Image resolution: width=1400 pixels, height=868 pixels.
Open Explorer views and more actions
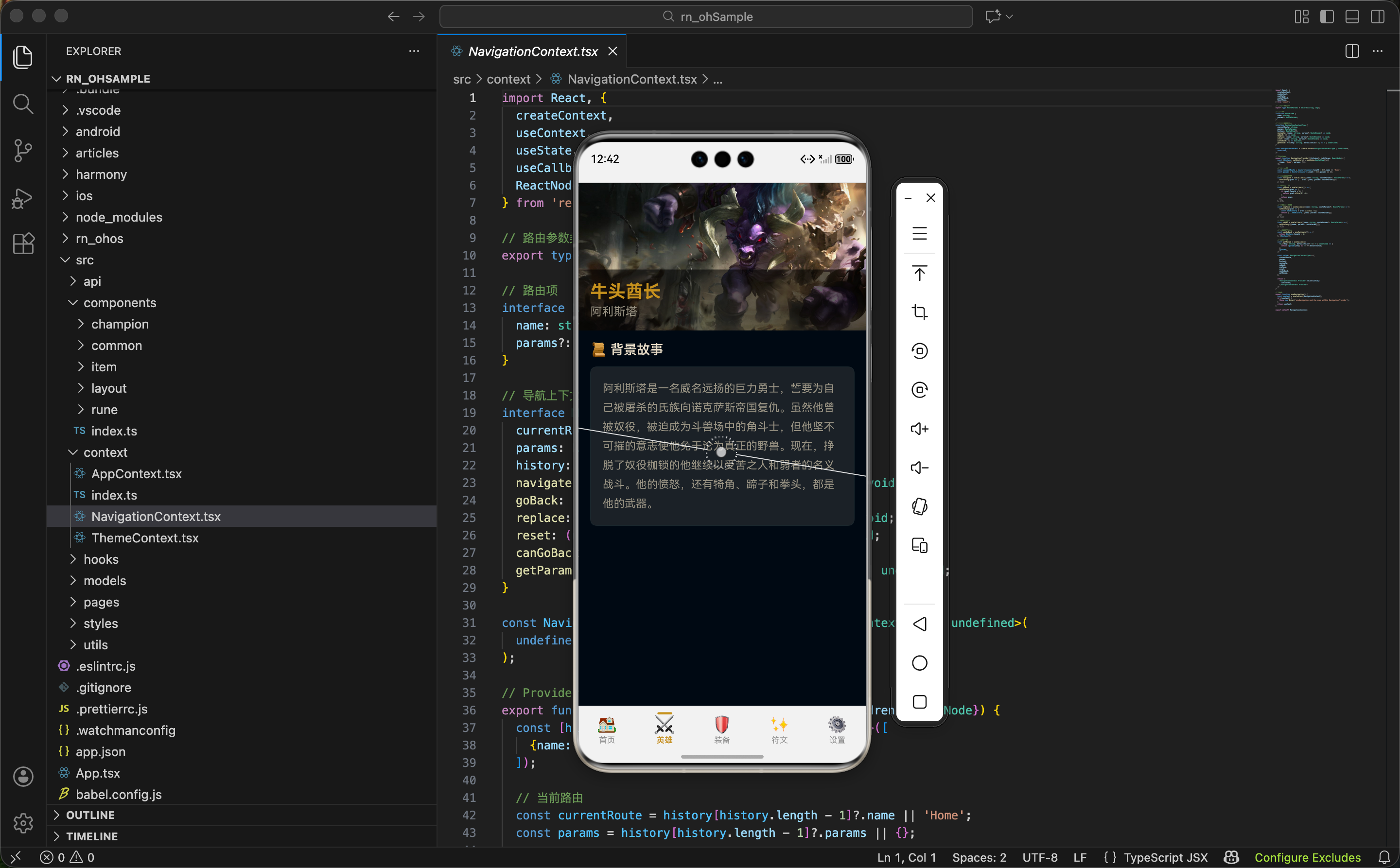click(414, 51)
